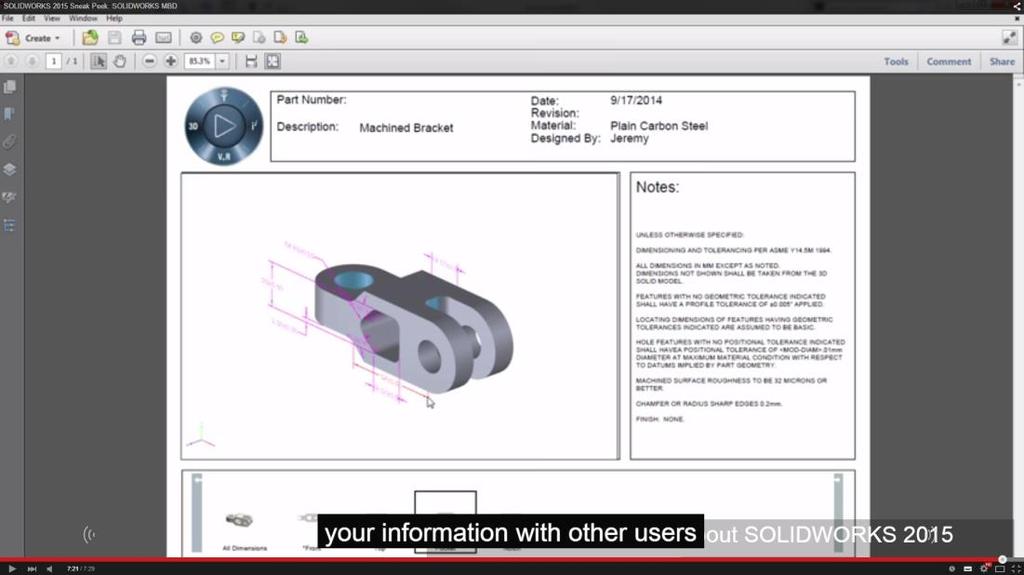Open the Help menu
This screenshot has height=575, width=1024.
click(x=114, y=18)
